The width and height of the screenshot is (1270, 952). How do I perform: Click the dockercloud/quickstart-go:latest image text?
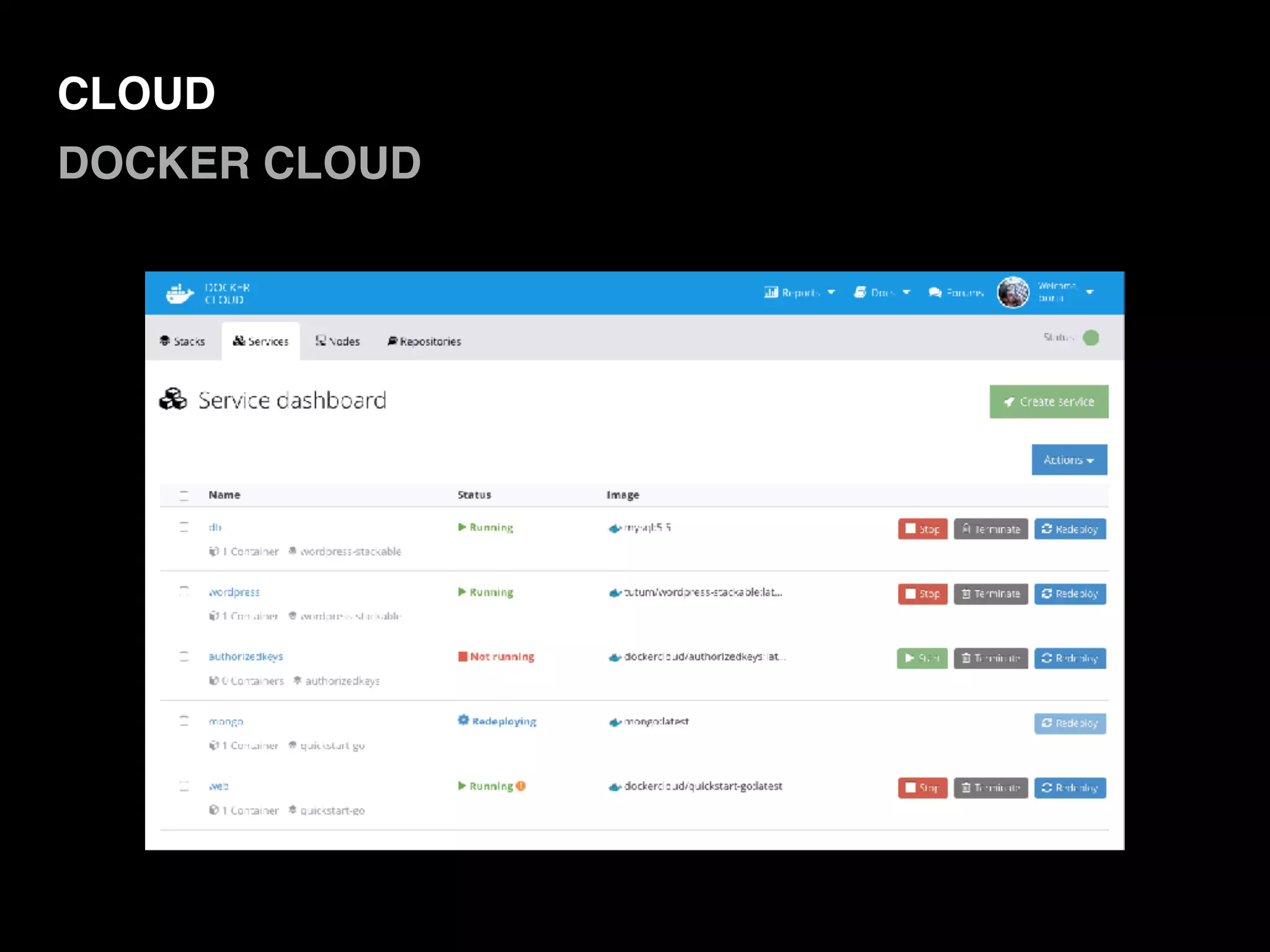[x=703, y=786]
